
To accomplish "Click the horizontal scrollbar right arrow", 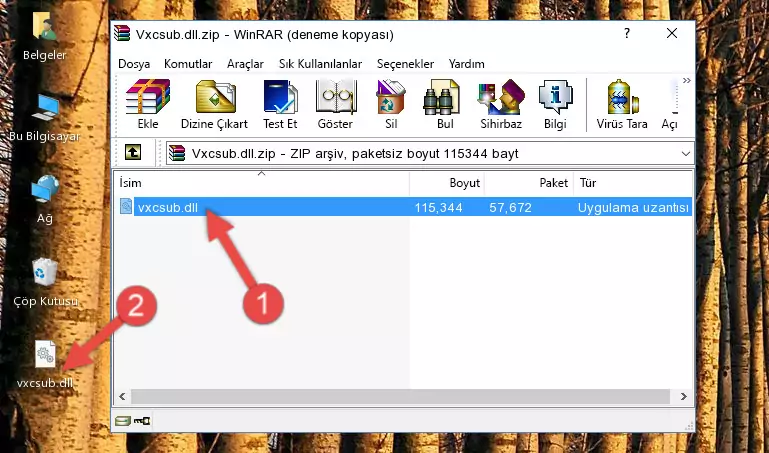I will tap(684, 396).
